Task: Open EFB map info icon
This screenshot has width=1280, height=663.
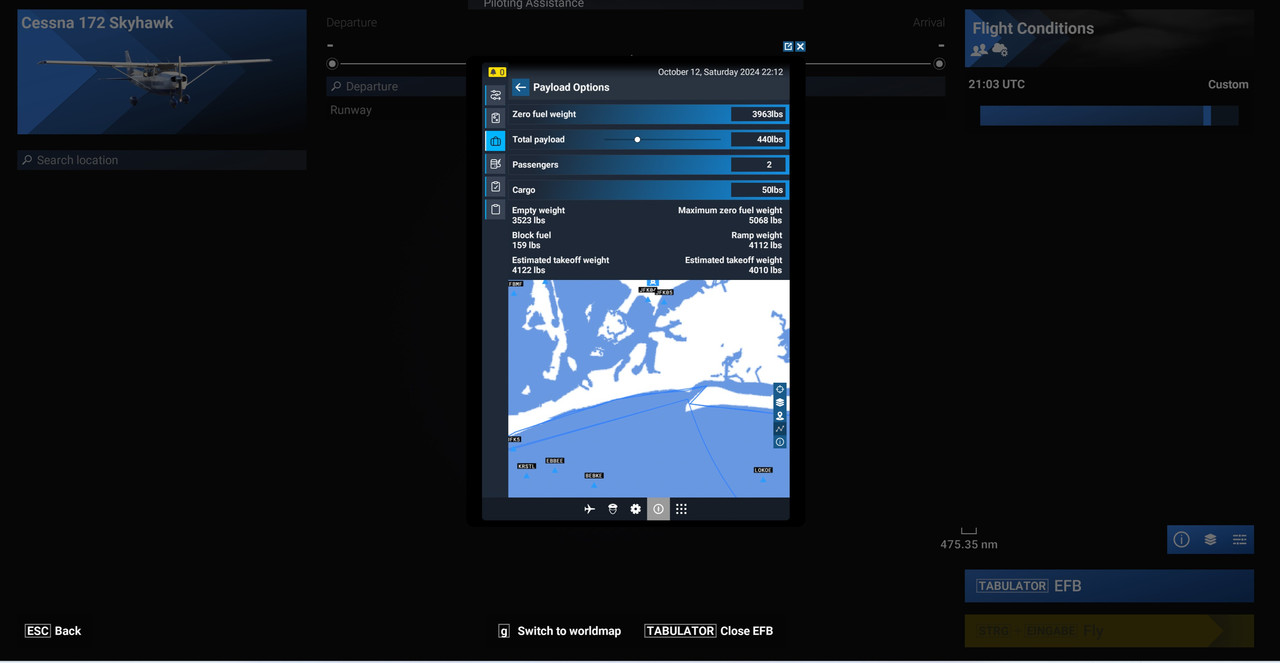Action: [x=780, y=441]
